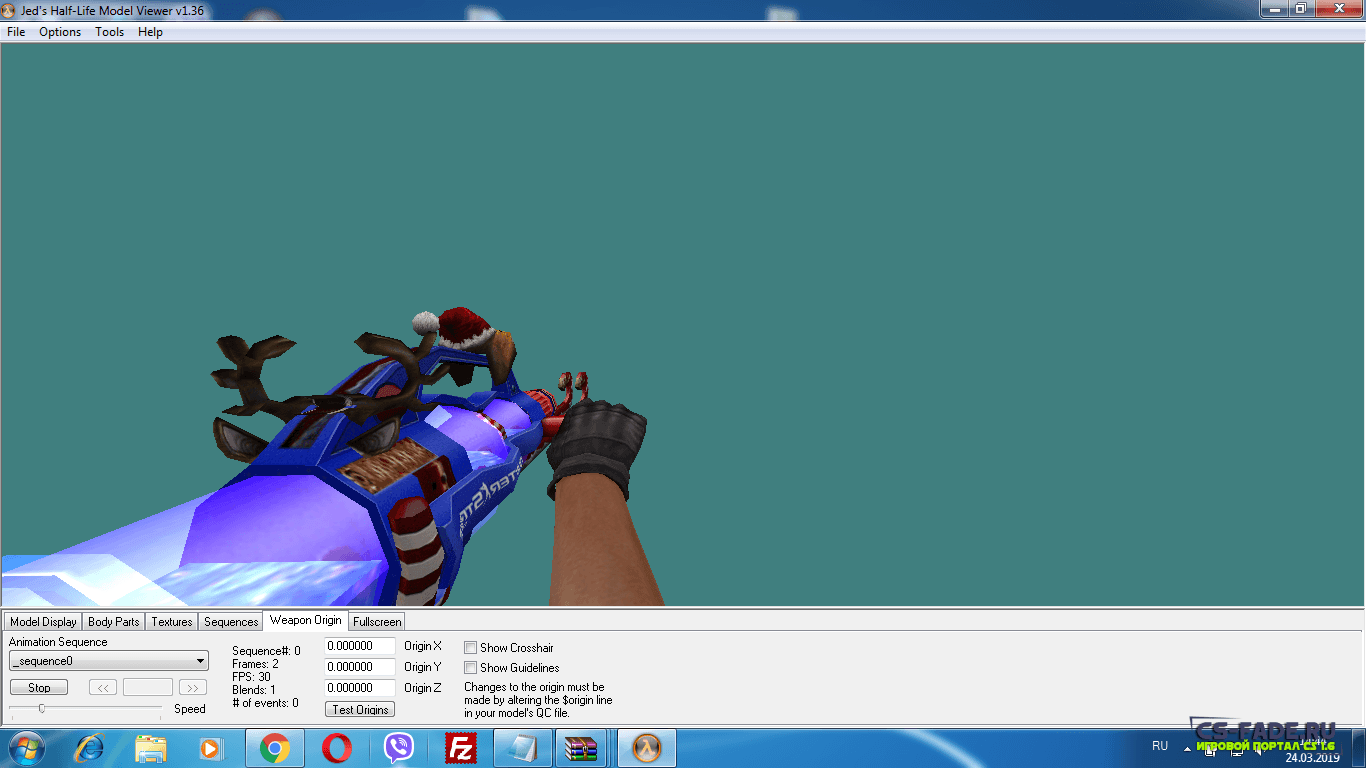1366x768 pixels.
Task: Open the File menu
Action: [x=16, y=32]
